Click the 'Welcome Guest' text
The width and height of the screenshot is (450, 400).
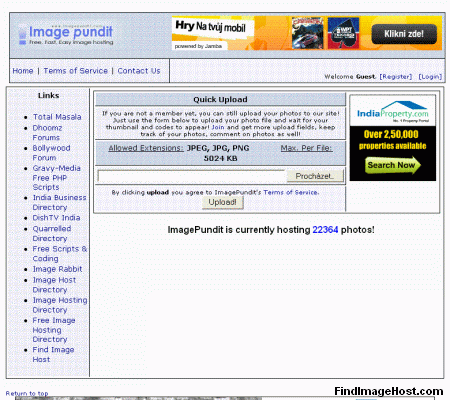(350, 77)
